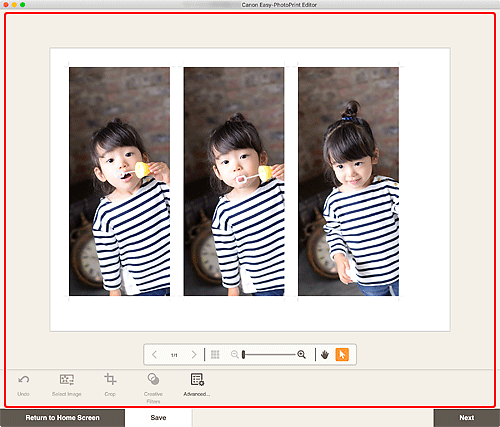Viewport: 500px width, 427px height.
Task: Click the zoom in magnifier icon
Action: pos(302,354)
